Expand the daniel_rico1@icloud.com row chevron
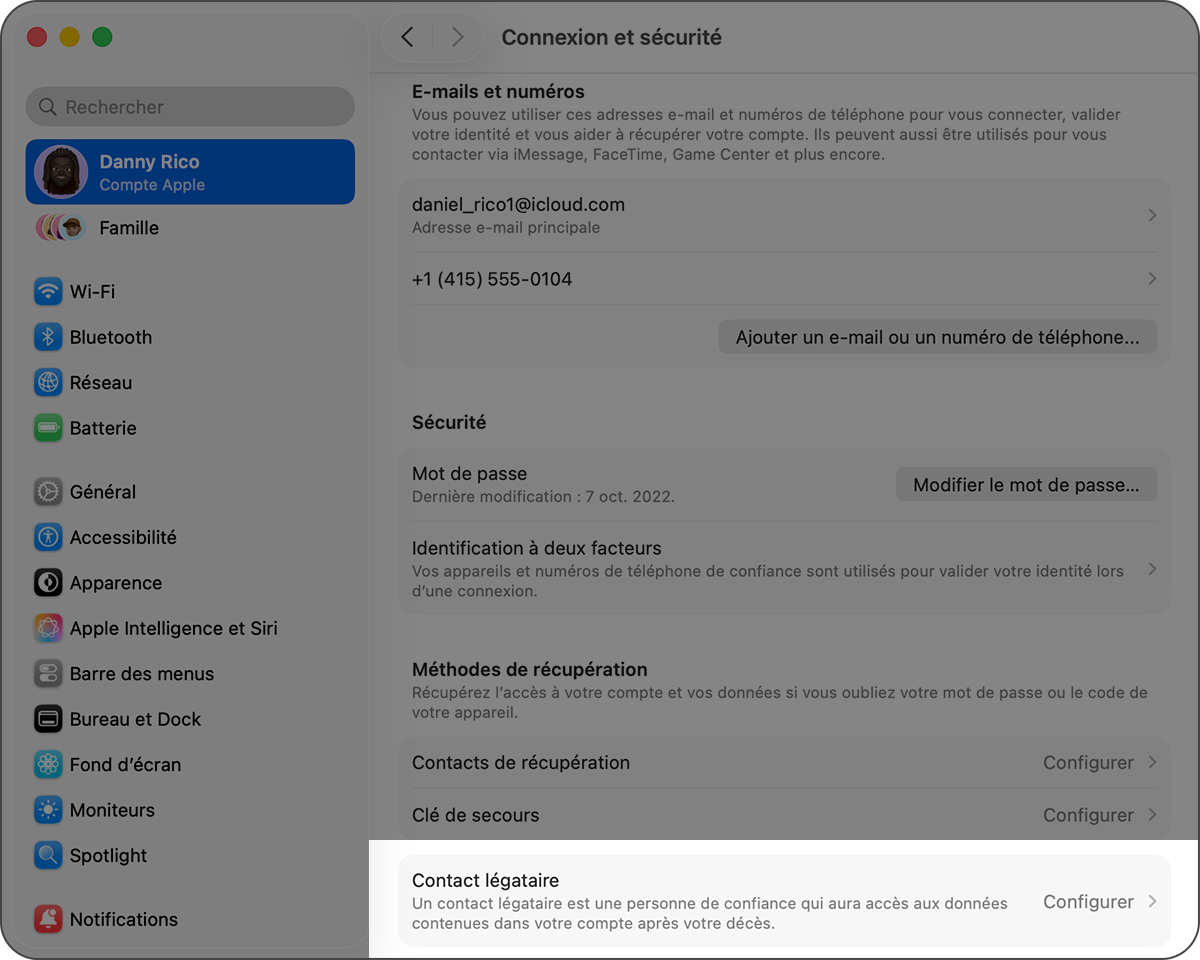Viewport: 1200px width, 960px height. (x=1152, y=215)
